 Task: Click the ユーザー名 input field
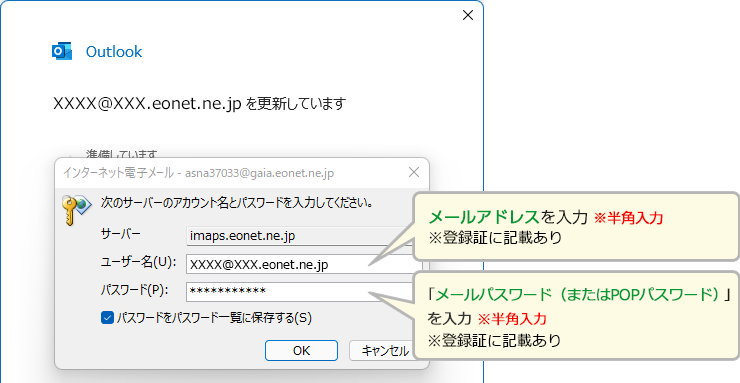pos(300,265)
